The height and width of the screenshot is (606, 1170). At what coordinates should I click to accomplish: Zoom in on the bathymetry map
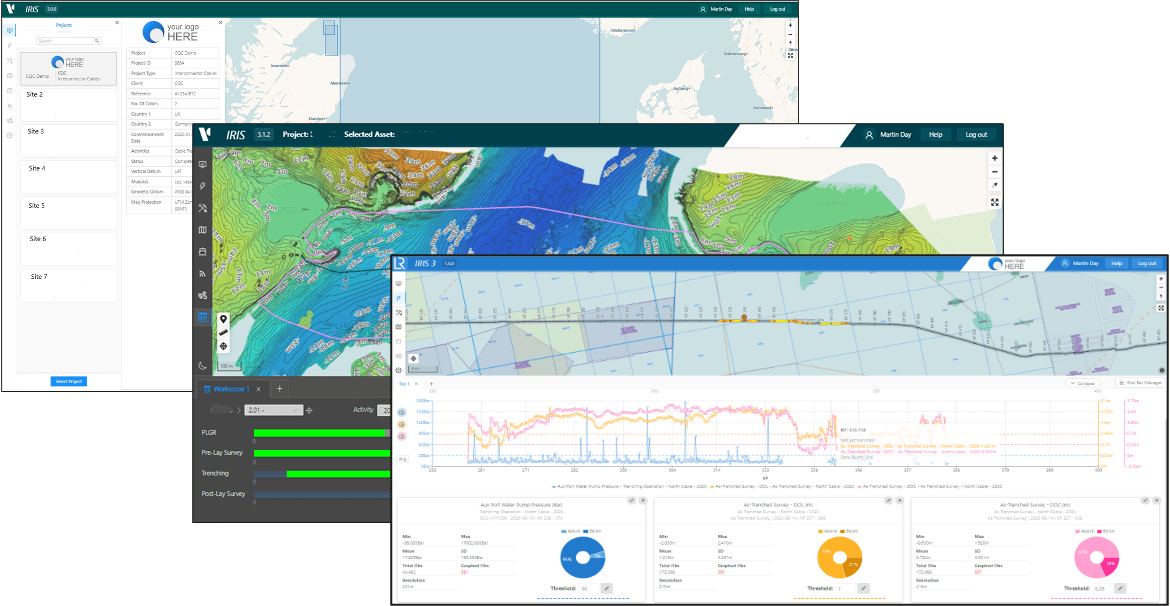coord(995,158)
